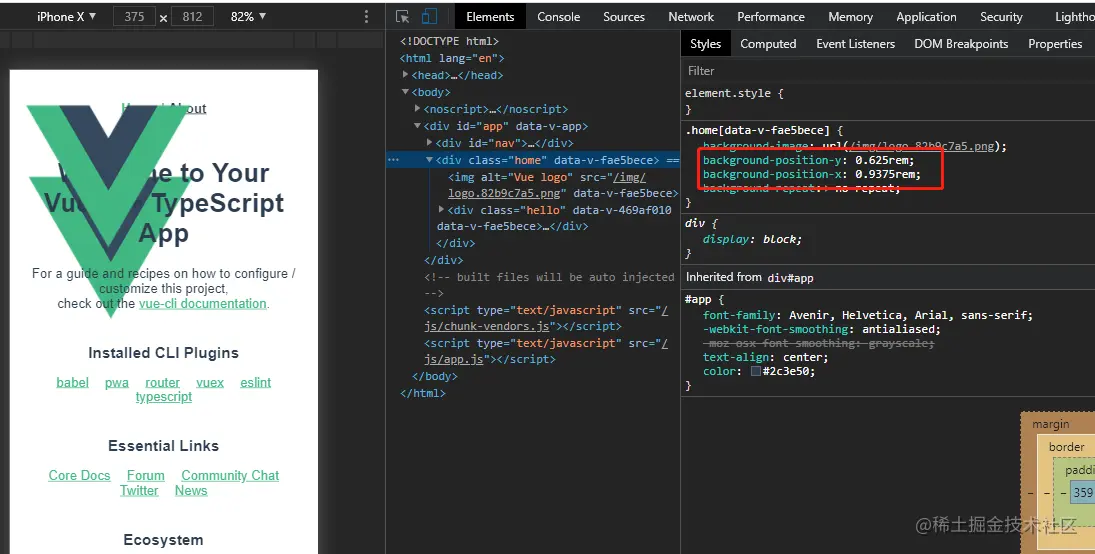The width and height of the screenshot is (1095, 554).
Task: Click the eslint plugin link
Action: pos(256,382)
